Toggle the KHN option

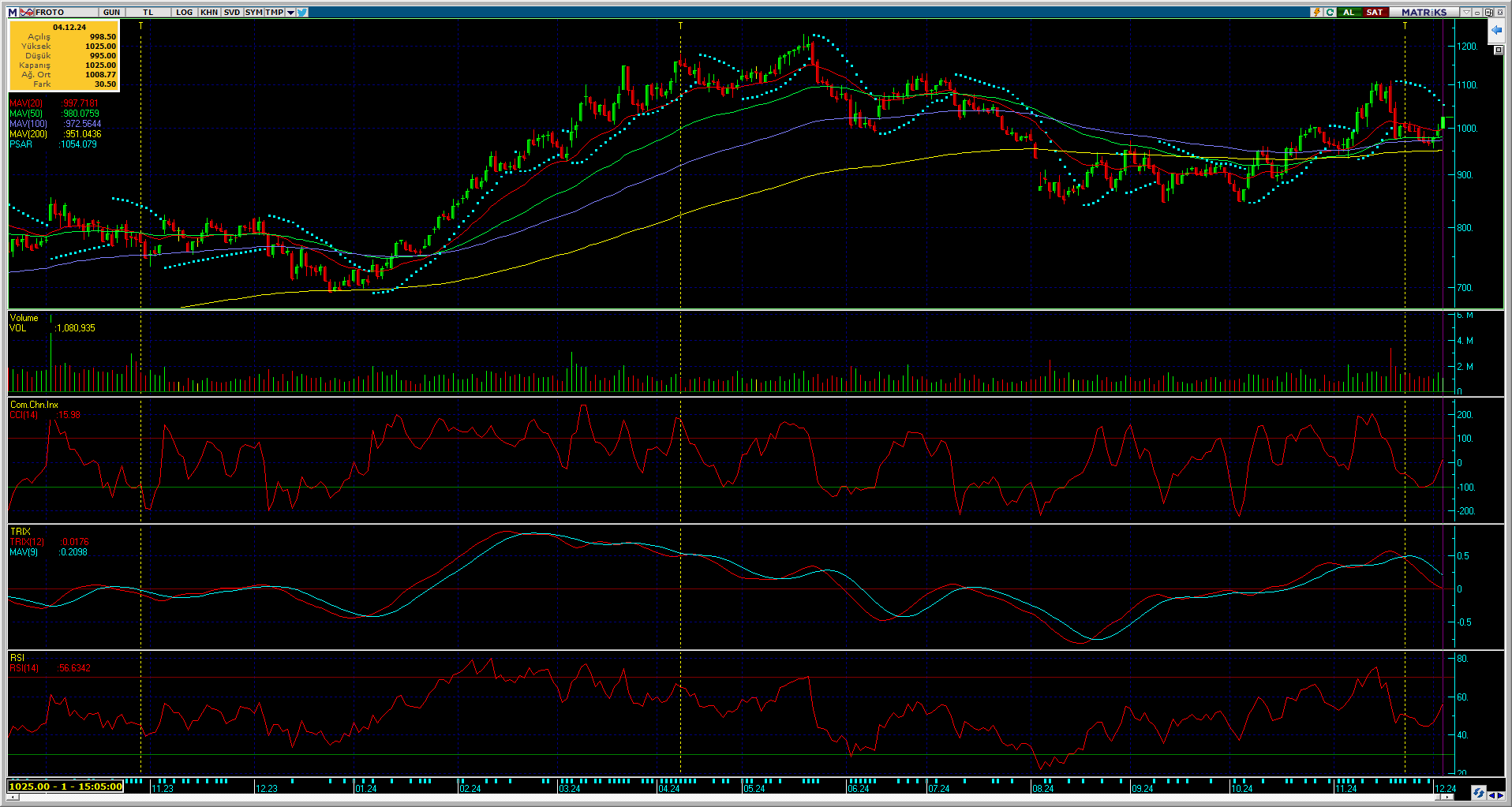coord(209,13)
